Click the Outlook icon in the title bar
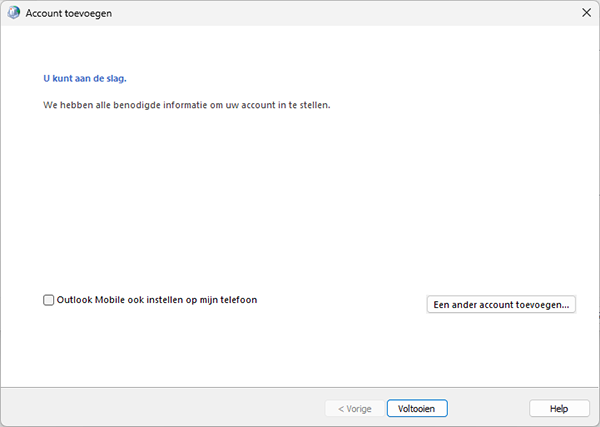 pyautogui.click(x=13, y=13)
